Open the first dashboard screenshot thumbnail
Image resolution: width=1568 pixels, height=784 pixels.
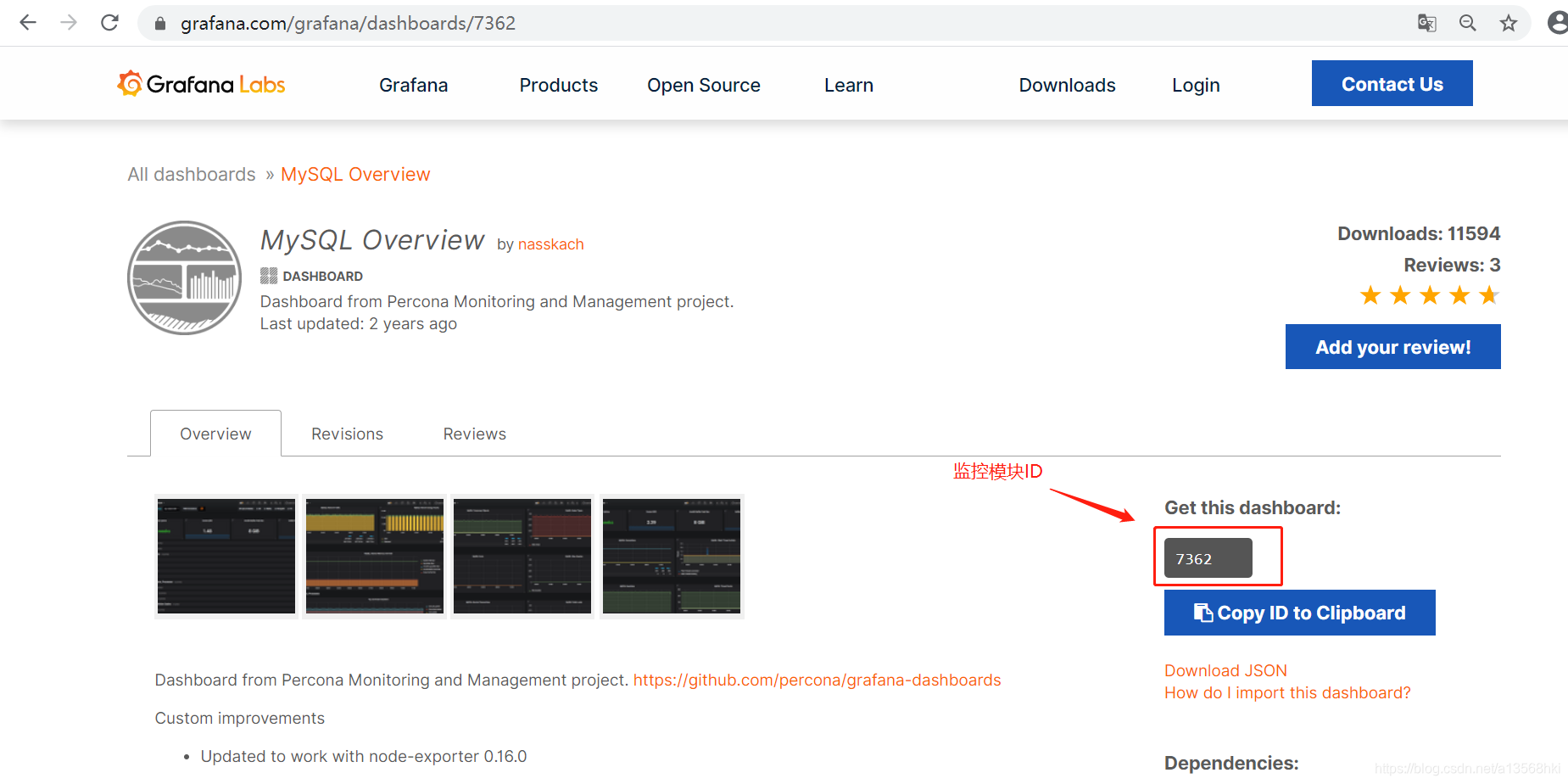(x=226, y=557)
